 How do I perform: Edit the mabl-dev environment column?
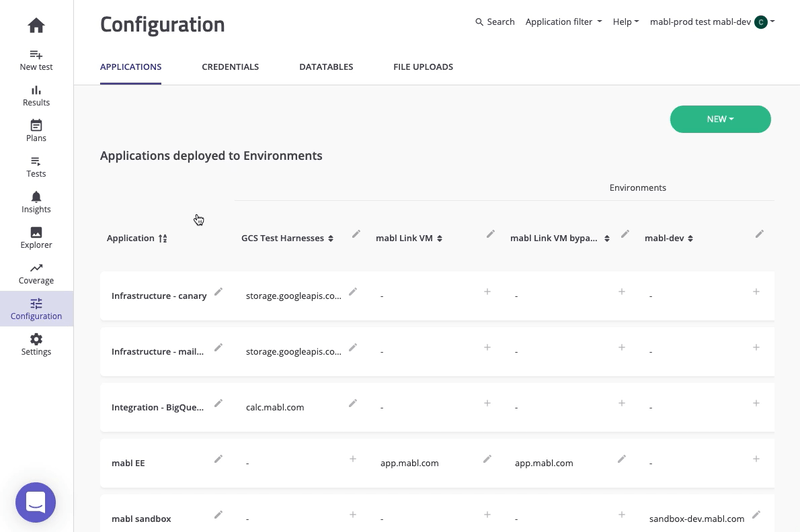coord(760,234)
